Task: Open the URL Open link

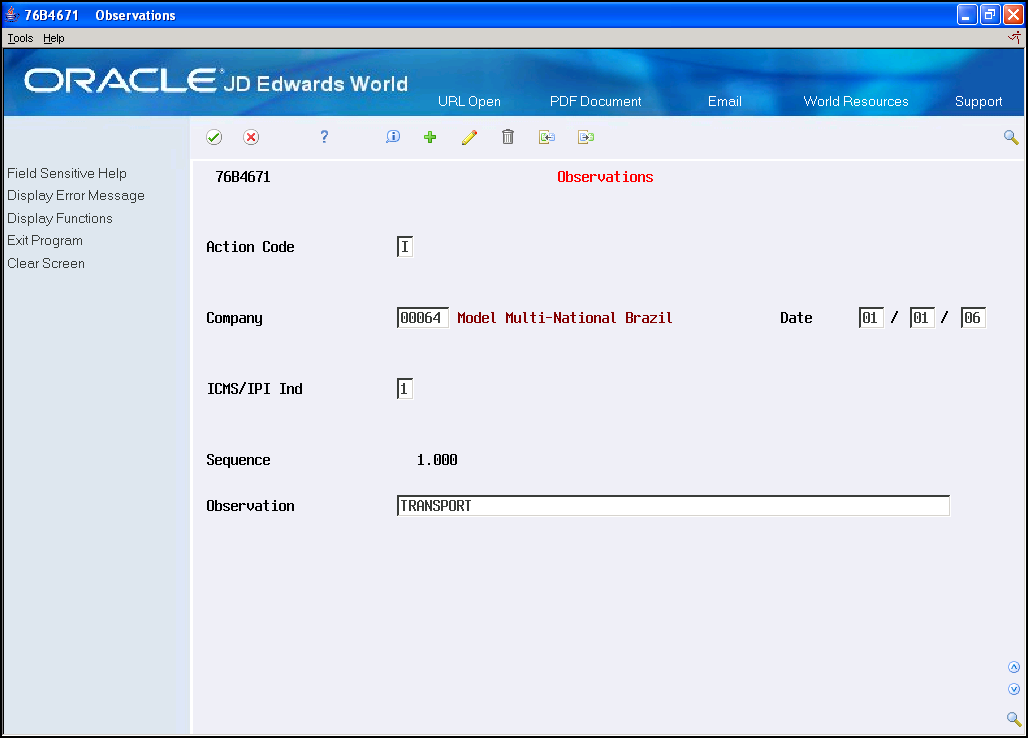Action: [x=469, y=101]
